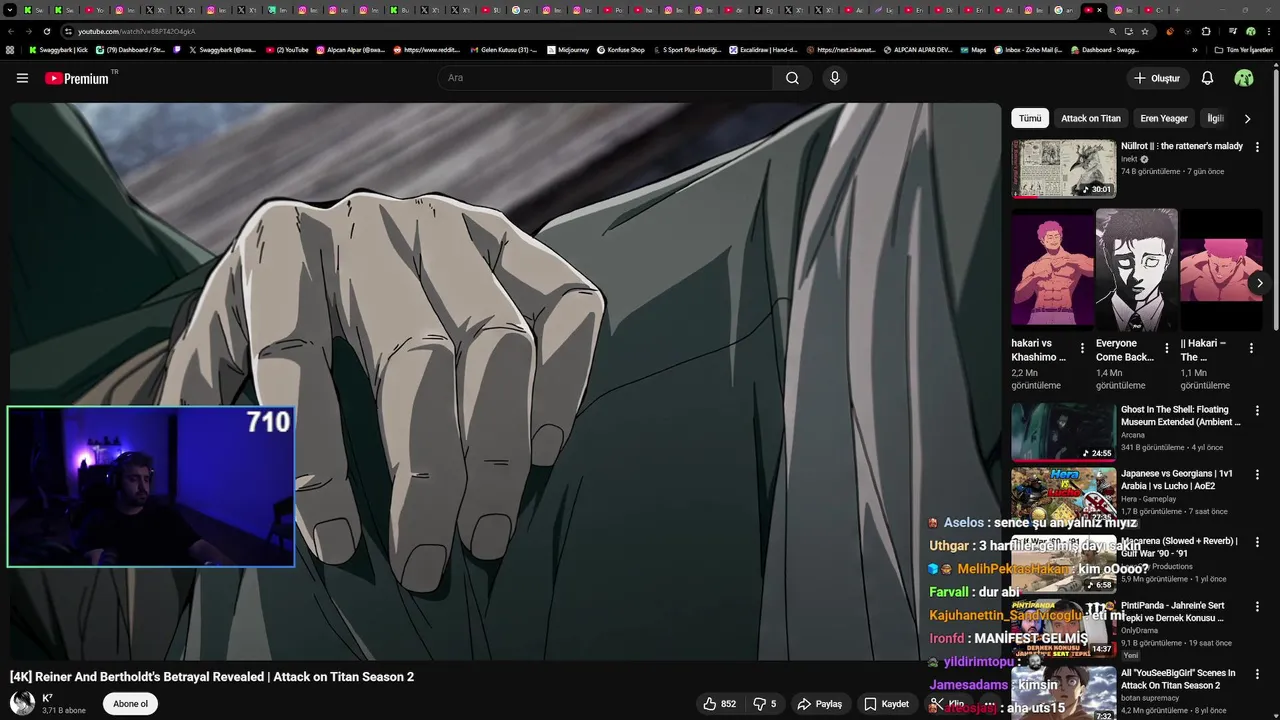Open options for Ghost In The Shell video
The width and height of the screenshot is (1280, 720).
point(1257,410)
